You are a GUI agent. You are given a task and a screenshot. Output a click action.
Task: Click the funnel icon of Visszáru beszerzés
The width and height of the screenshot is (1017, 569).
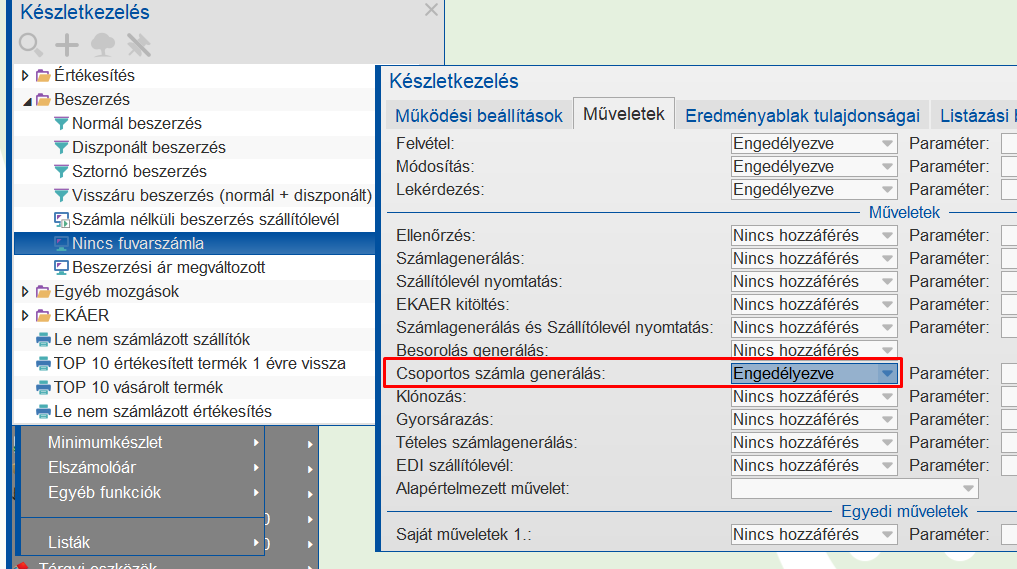(x=61, y=195)
